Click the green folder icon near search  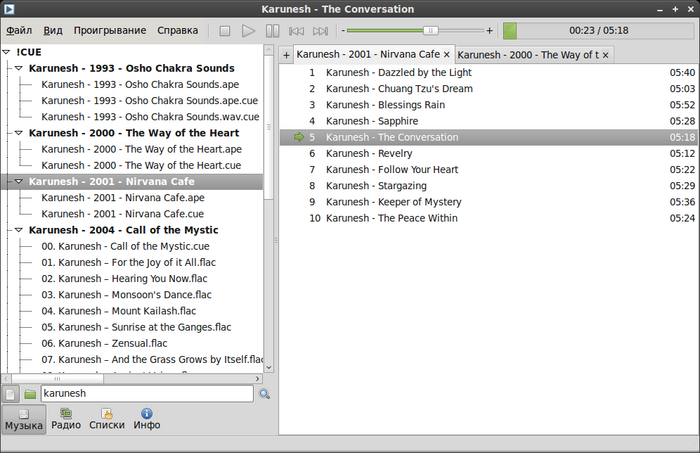pyautogui.click(x=30, y=394)
